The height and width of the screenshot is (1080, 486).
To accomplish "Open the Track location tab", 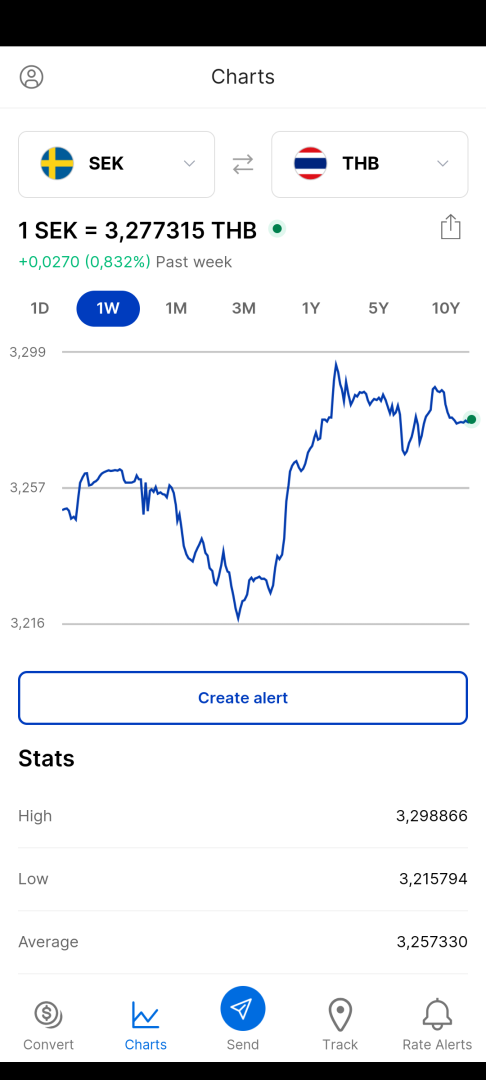I will [340, 1026].
